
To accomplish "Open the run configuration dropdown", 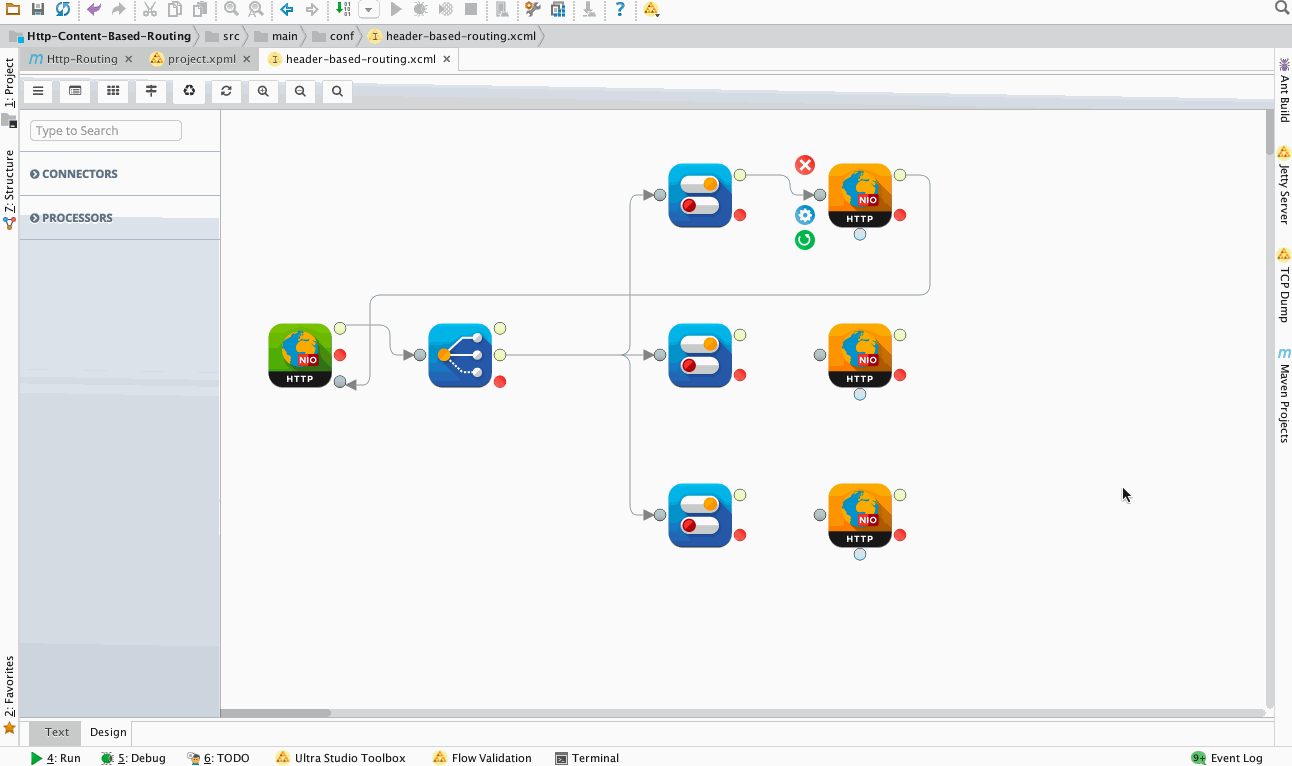I will [369, 9].
